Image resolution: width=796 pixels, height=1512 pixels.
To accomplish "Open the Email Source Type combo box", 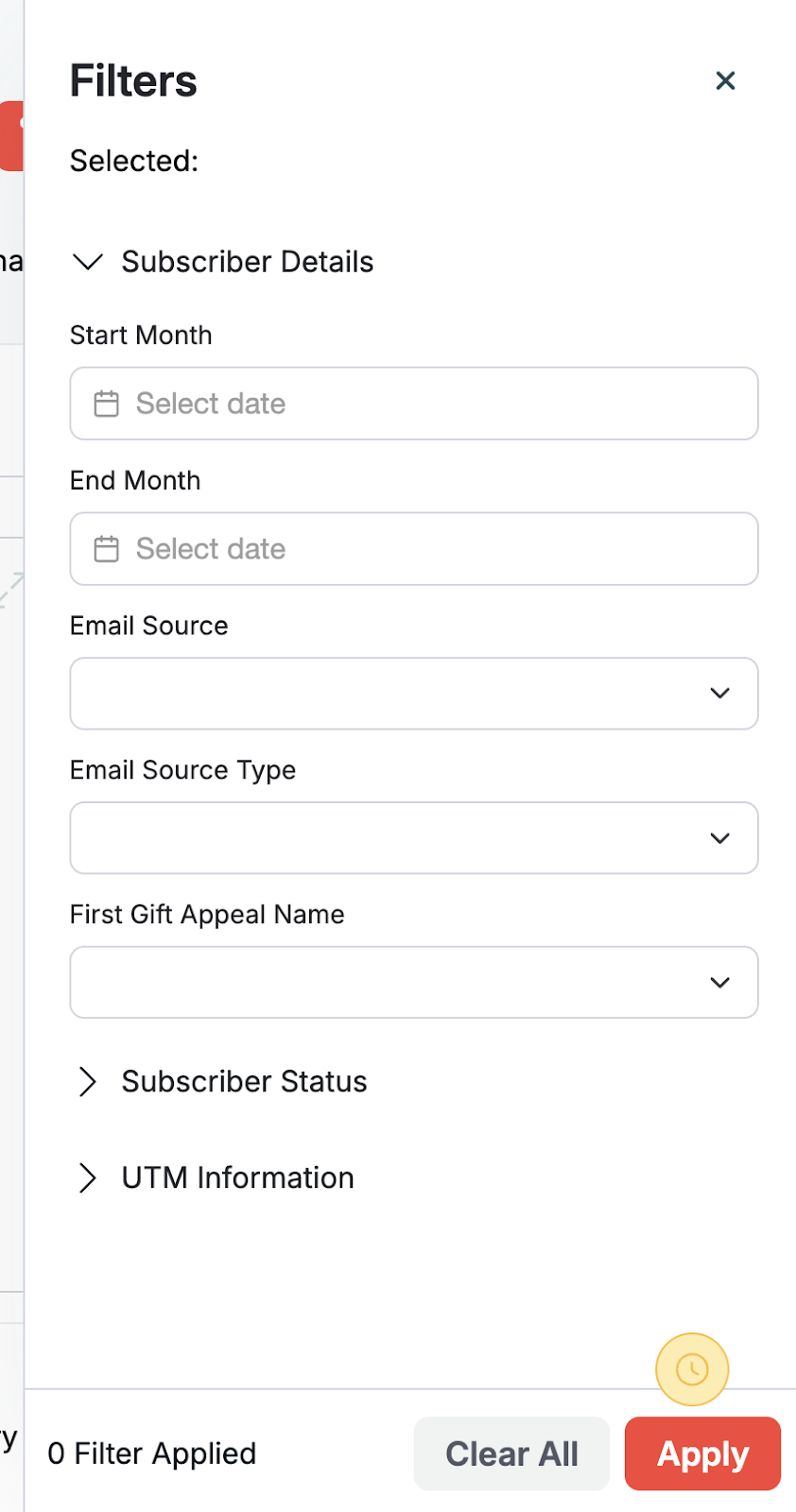I will pos(388,838).
